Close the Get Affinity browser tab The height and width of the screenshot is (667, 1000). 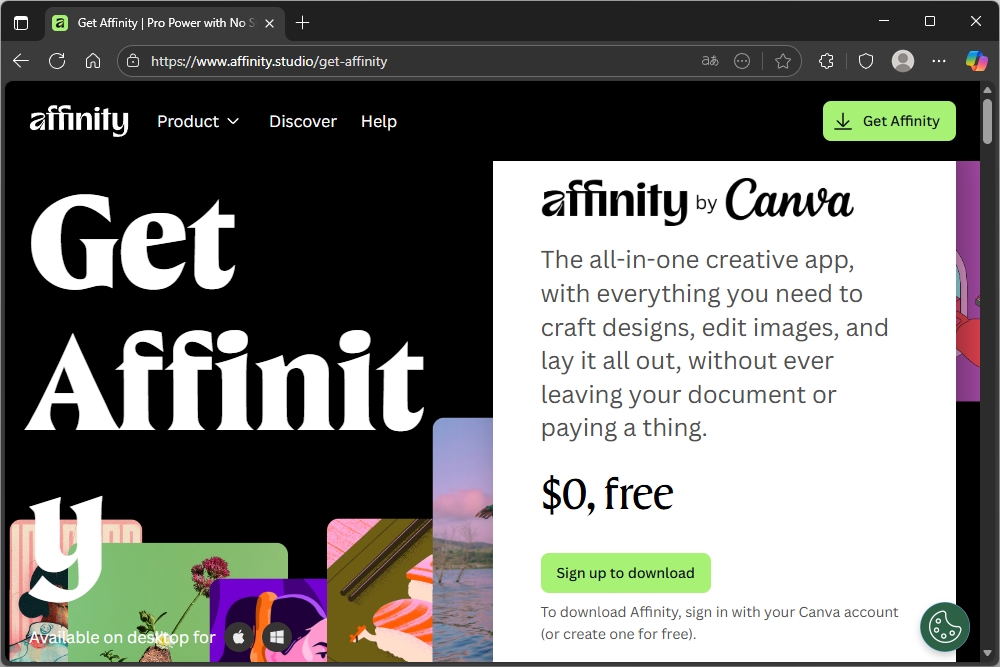(269, 23)
